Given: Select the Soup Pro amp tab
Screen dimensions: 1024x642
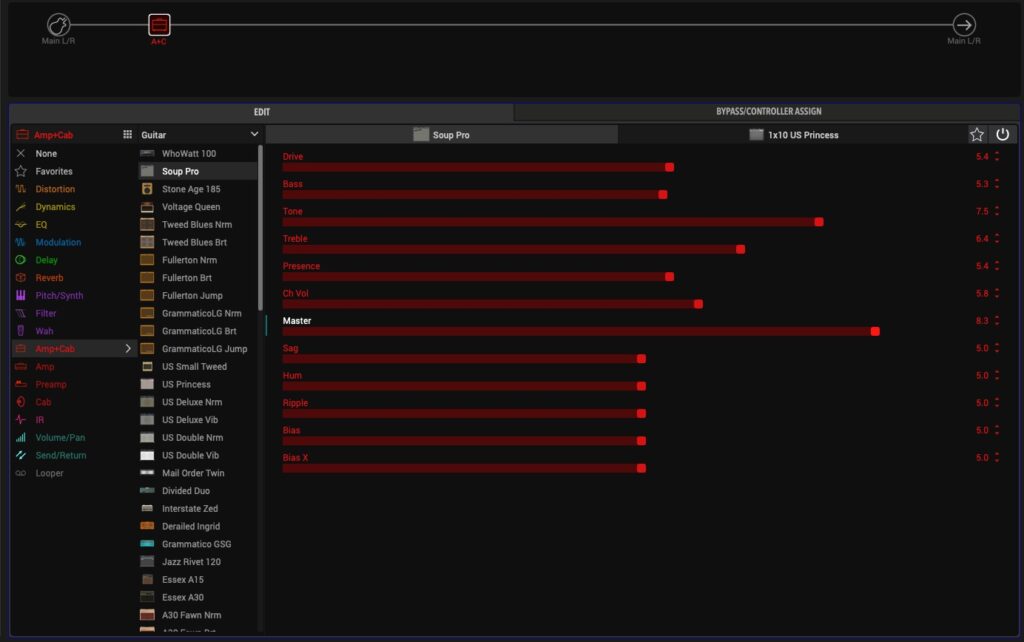Looking at the screenshot, I should 441,135.
